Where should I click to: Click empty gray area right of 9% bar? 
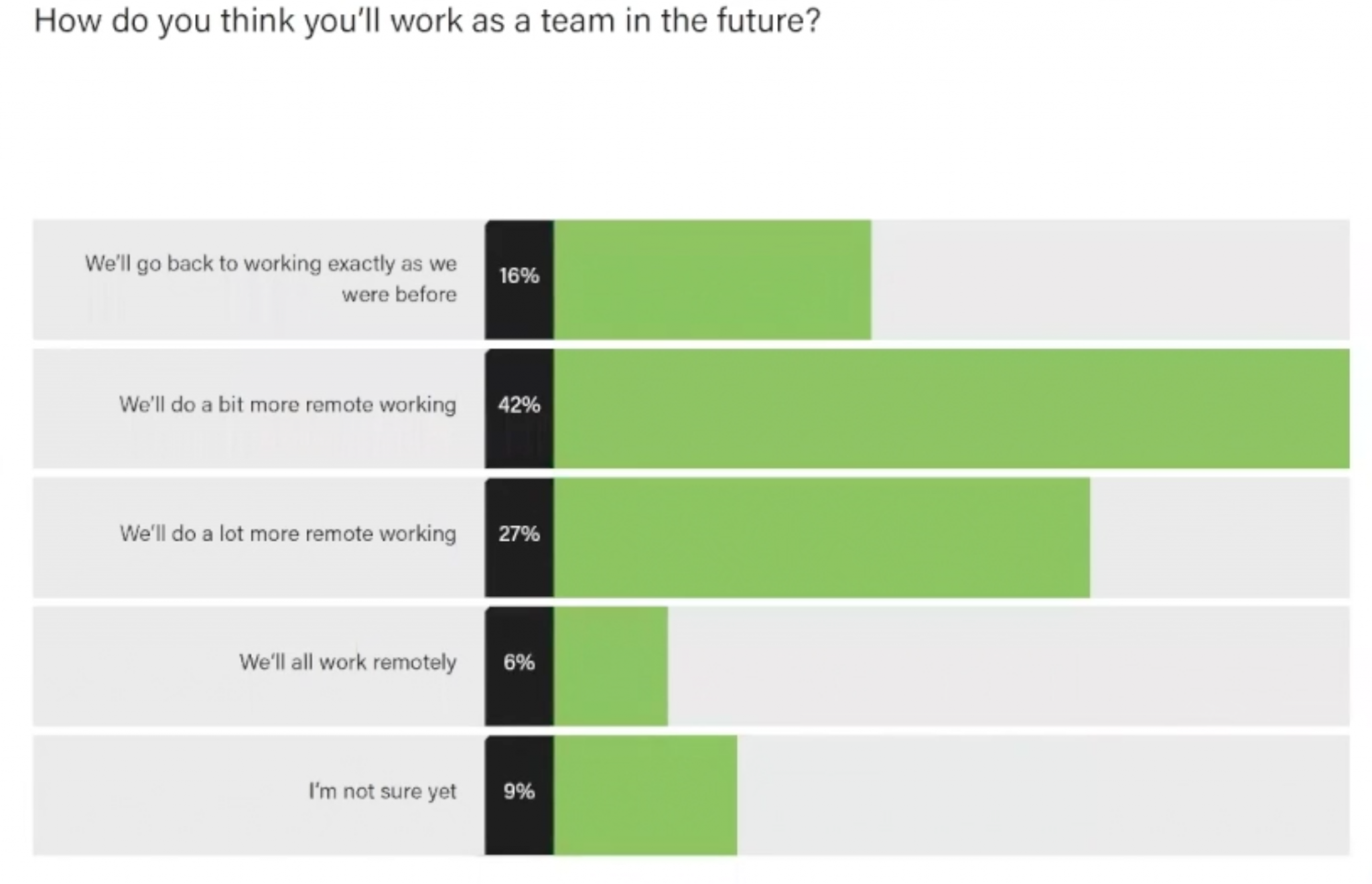1043,796
